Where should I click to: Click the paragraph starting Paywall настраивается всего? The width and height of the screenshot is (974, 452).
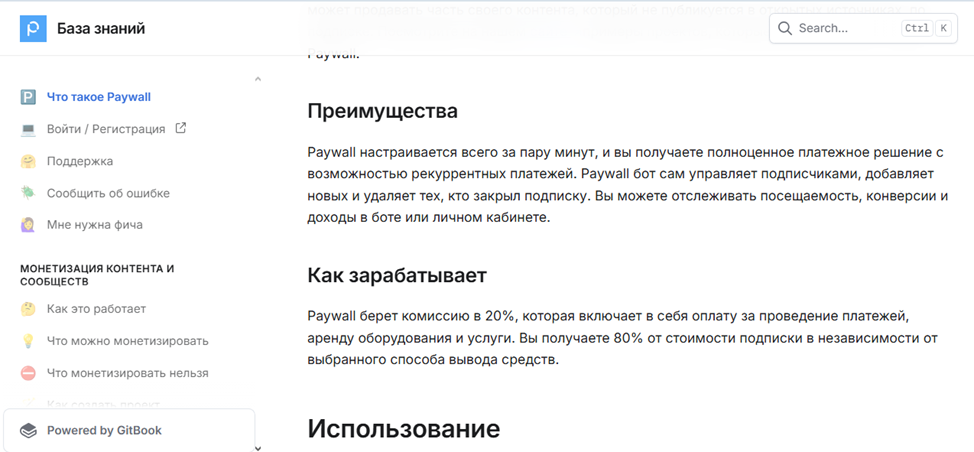point(628,185)
